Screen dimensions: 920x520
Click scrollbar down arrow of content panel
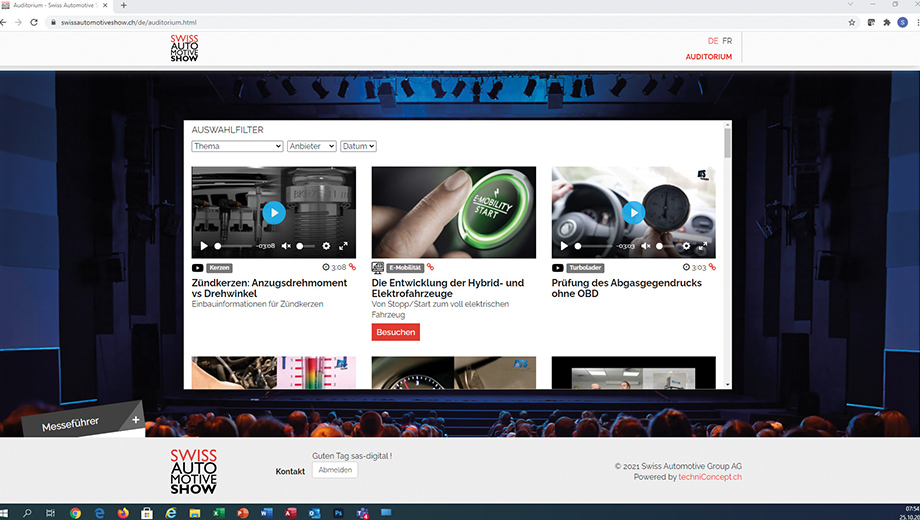point(728,384)
